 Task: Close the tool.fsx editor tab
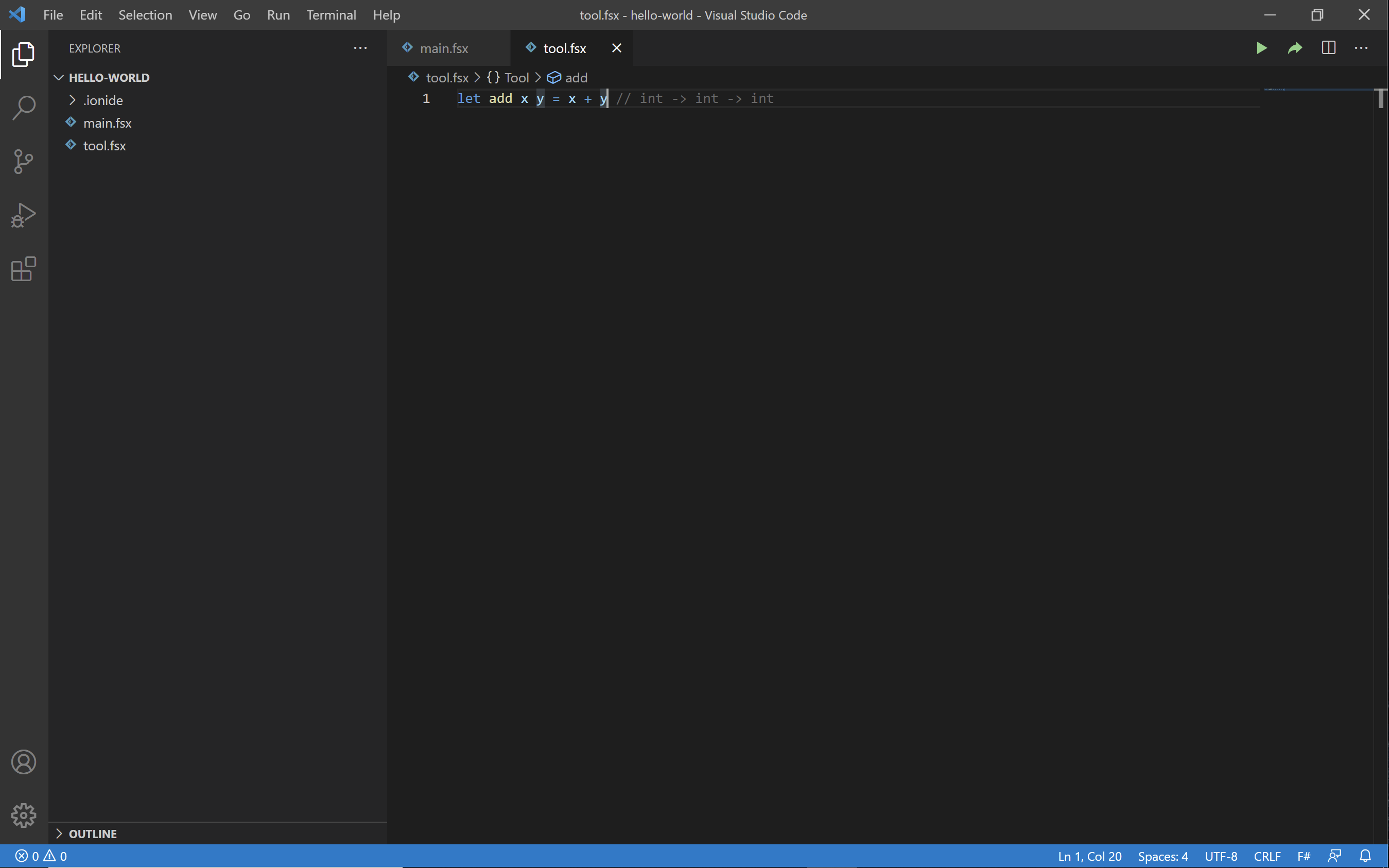(x=616, y=48)
